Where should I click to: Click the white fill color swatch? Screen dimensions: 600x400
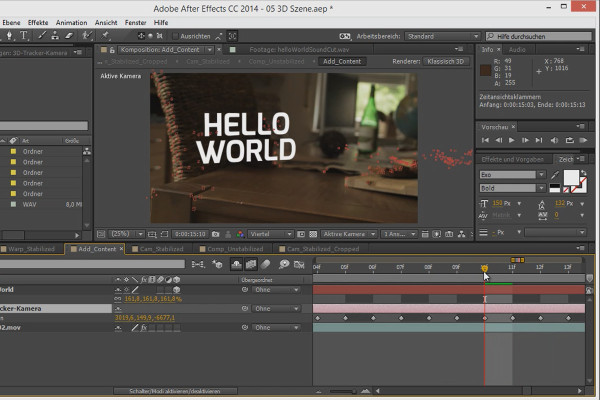point(571,178)
